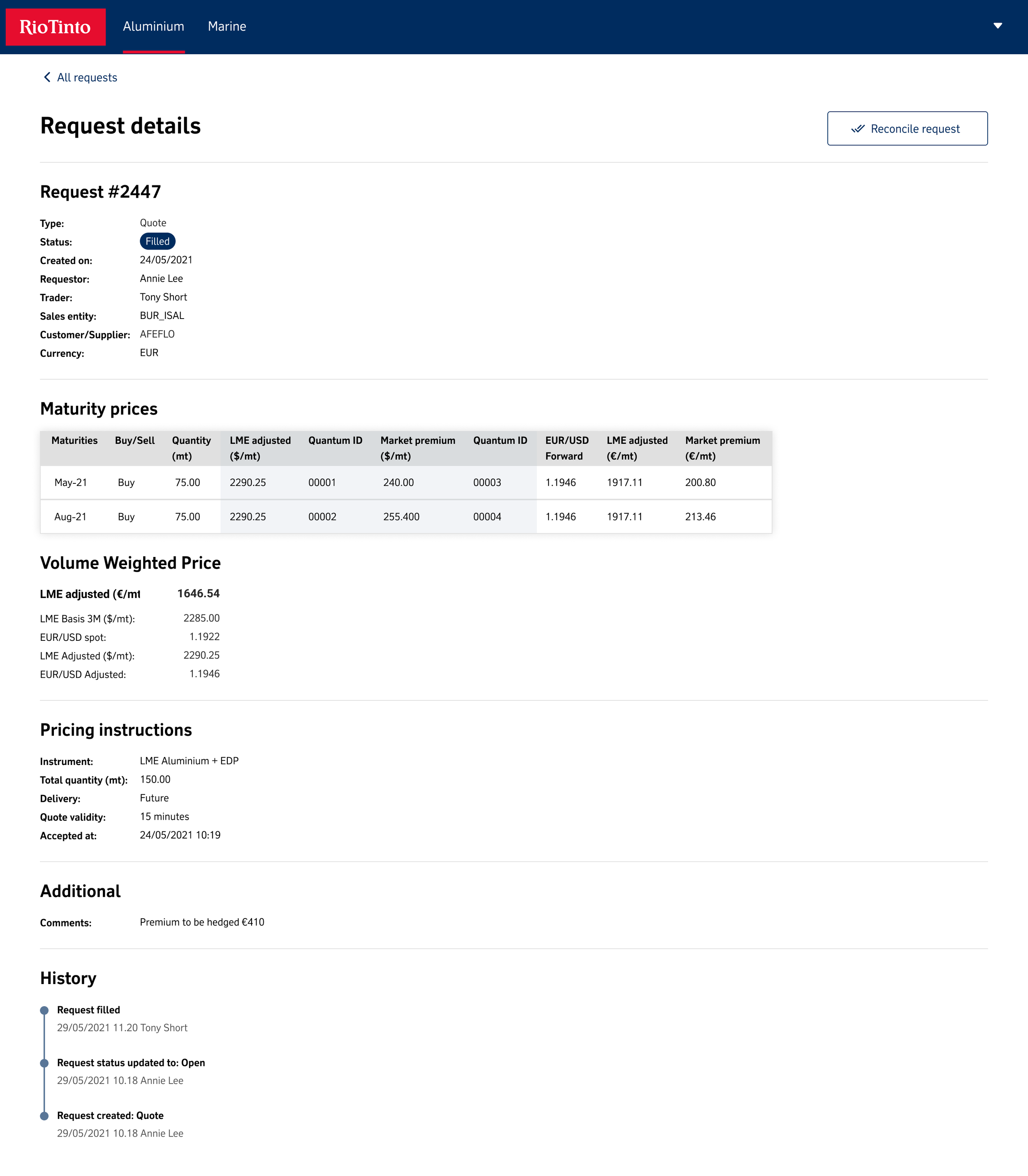Viewport: 1028px width, 1176px height.
Task: Click the Maturities column header
Action: pyautogui.click(x=74, y=440)
